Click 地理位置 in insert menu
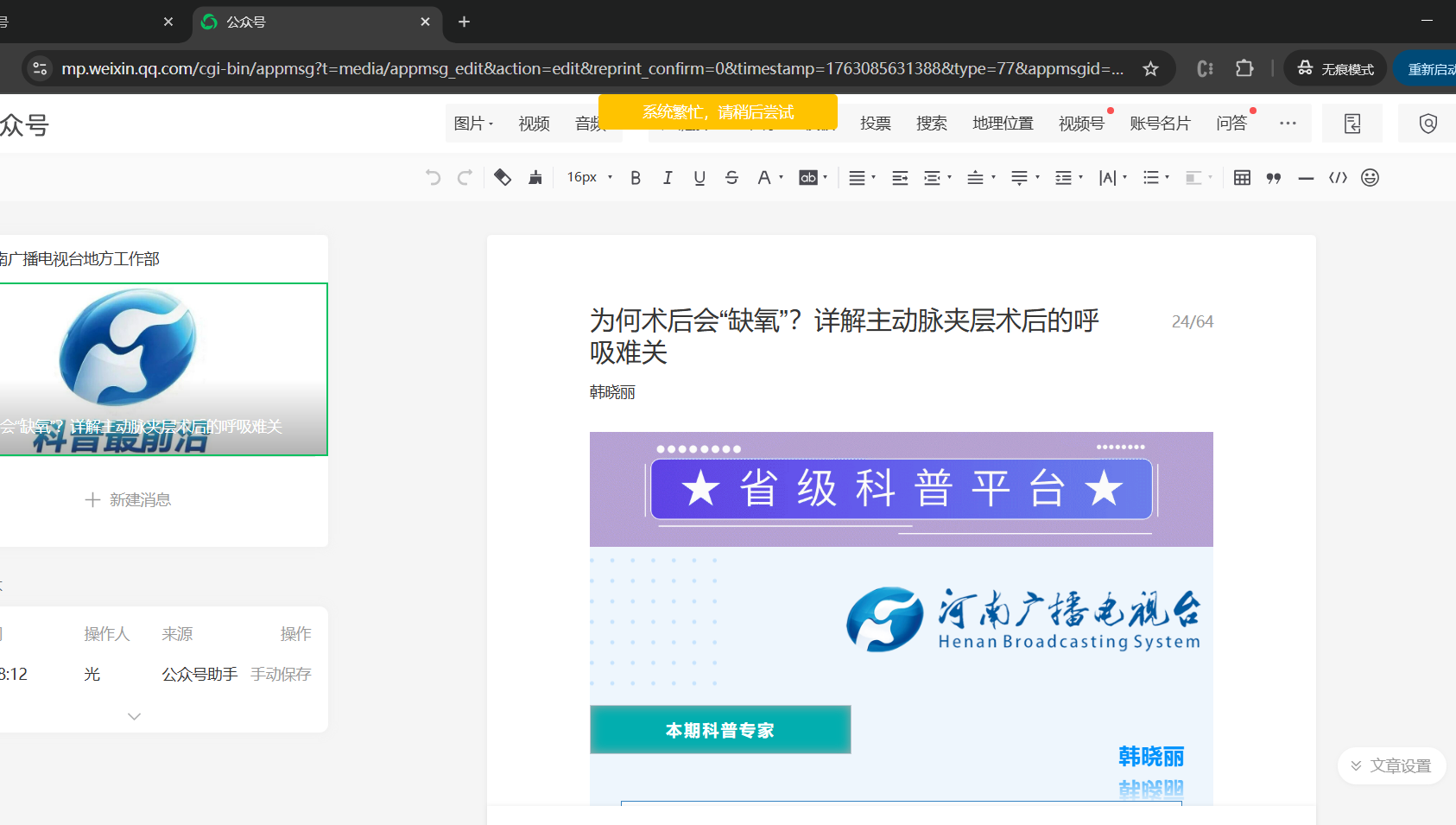1456x825 pixels. tap(1003, 124)
